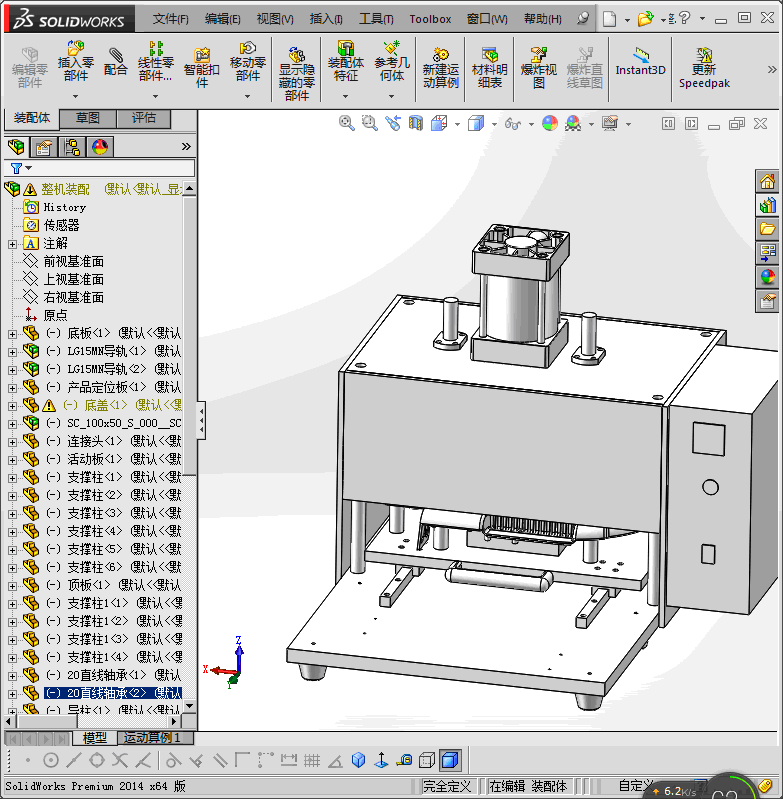Switch to the 草图 sketch tab
This screenshot has height=799, width=783.
pos(88,118)
